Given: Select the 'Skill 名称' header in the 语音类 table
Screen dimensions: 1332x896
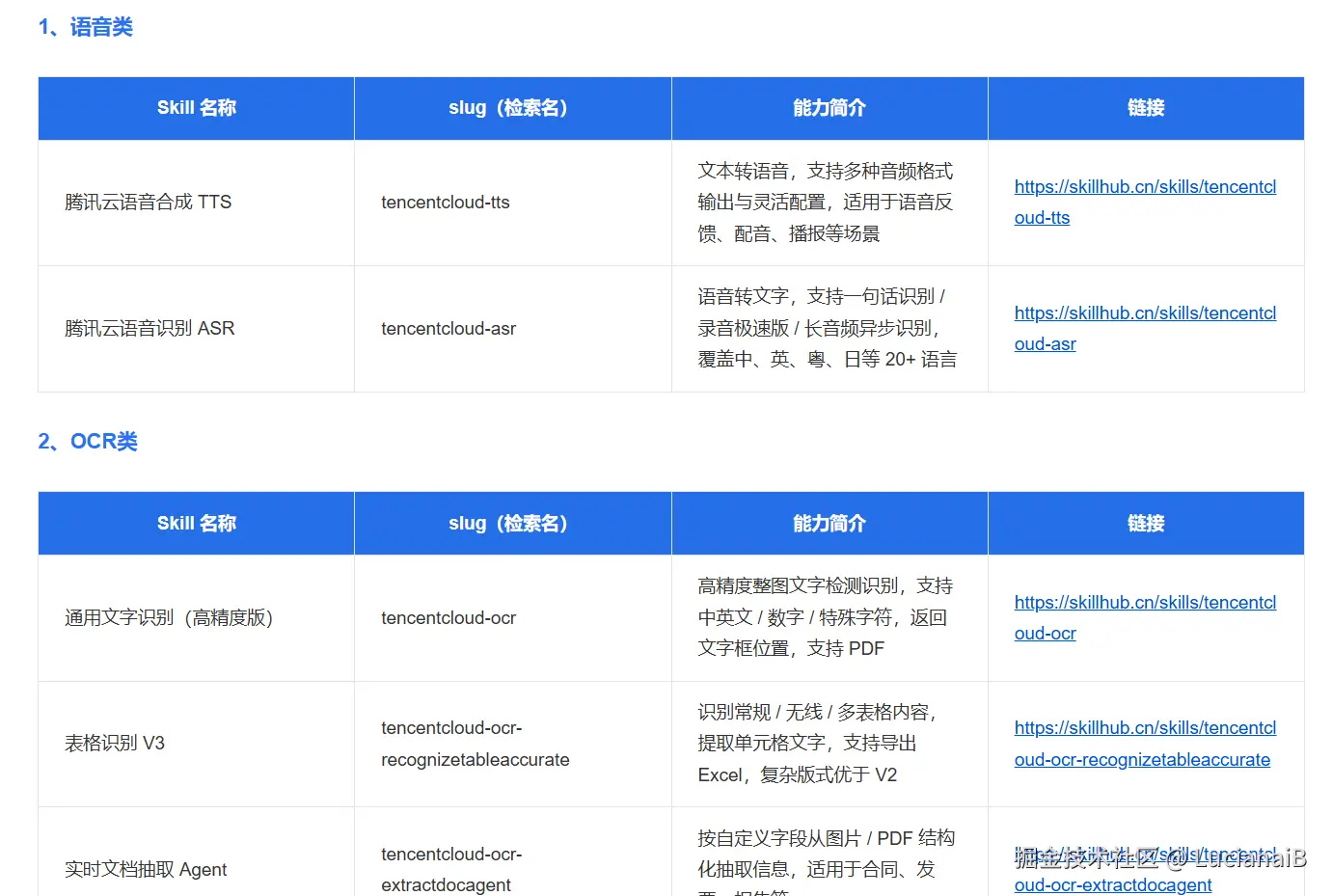Looking at the screenshot, I should tap(197, 108).
